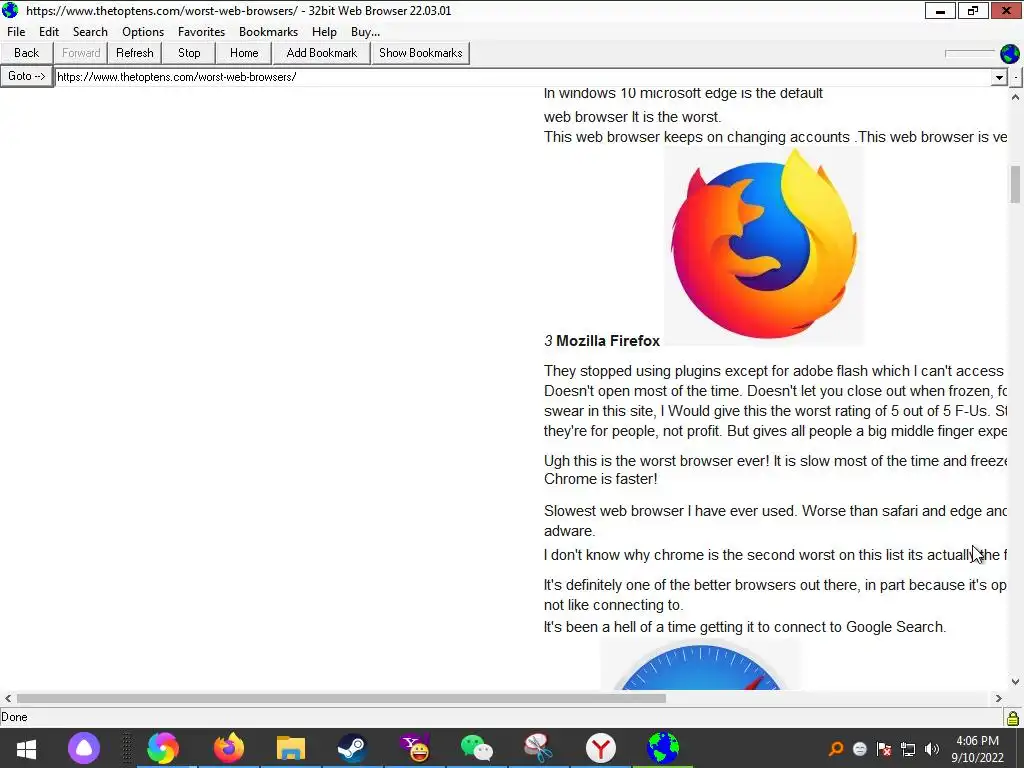Click Show Bookmarks
This screenshot has width=1024, height=768.
point(421,53)
